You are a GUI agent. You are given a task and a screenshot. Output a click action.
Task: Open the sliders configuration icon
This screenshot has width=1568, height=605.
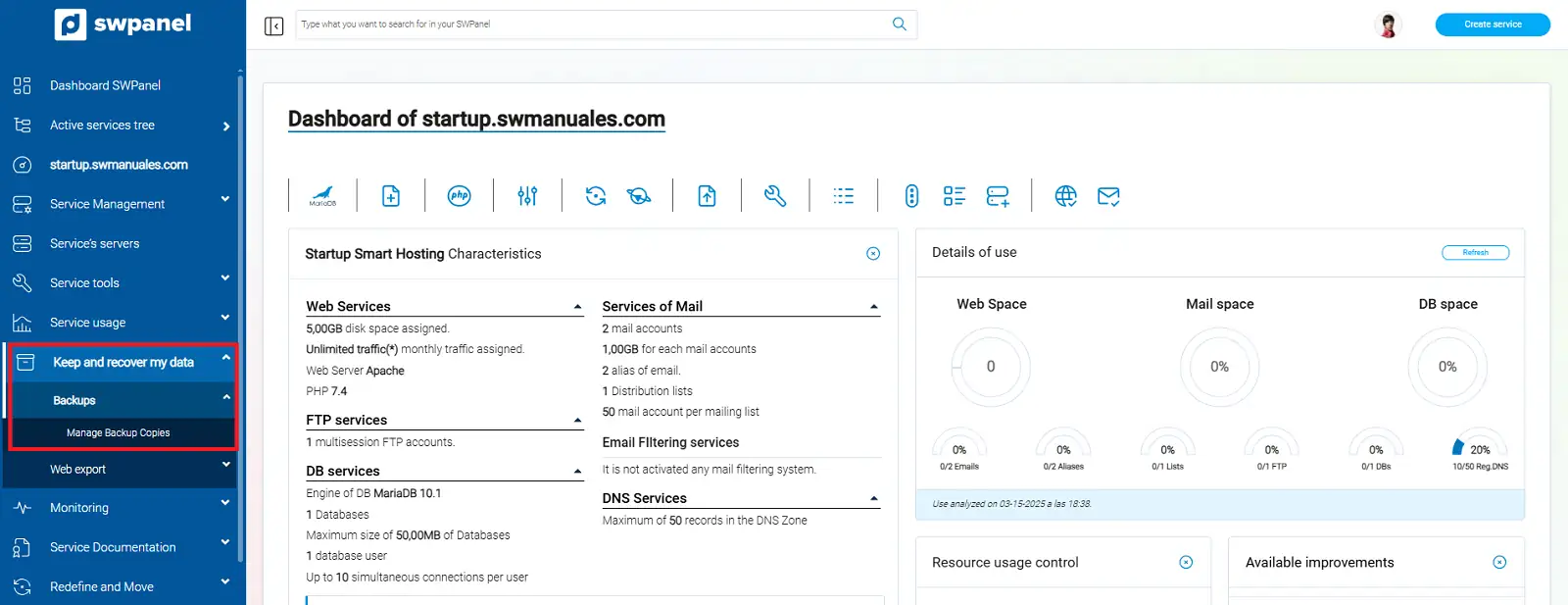(527, 196)
